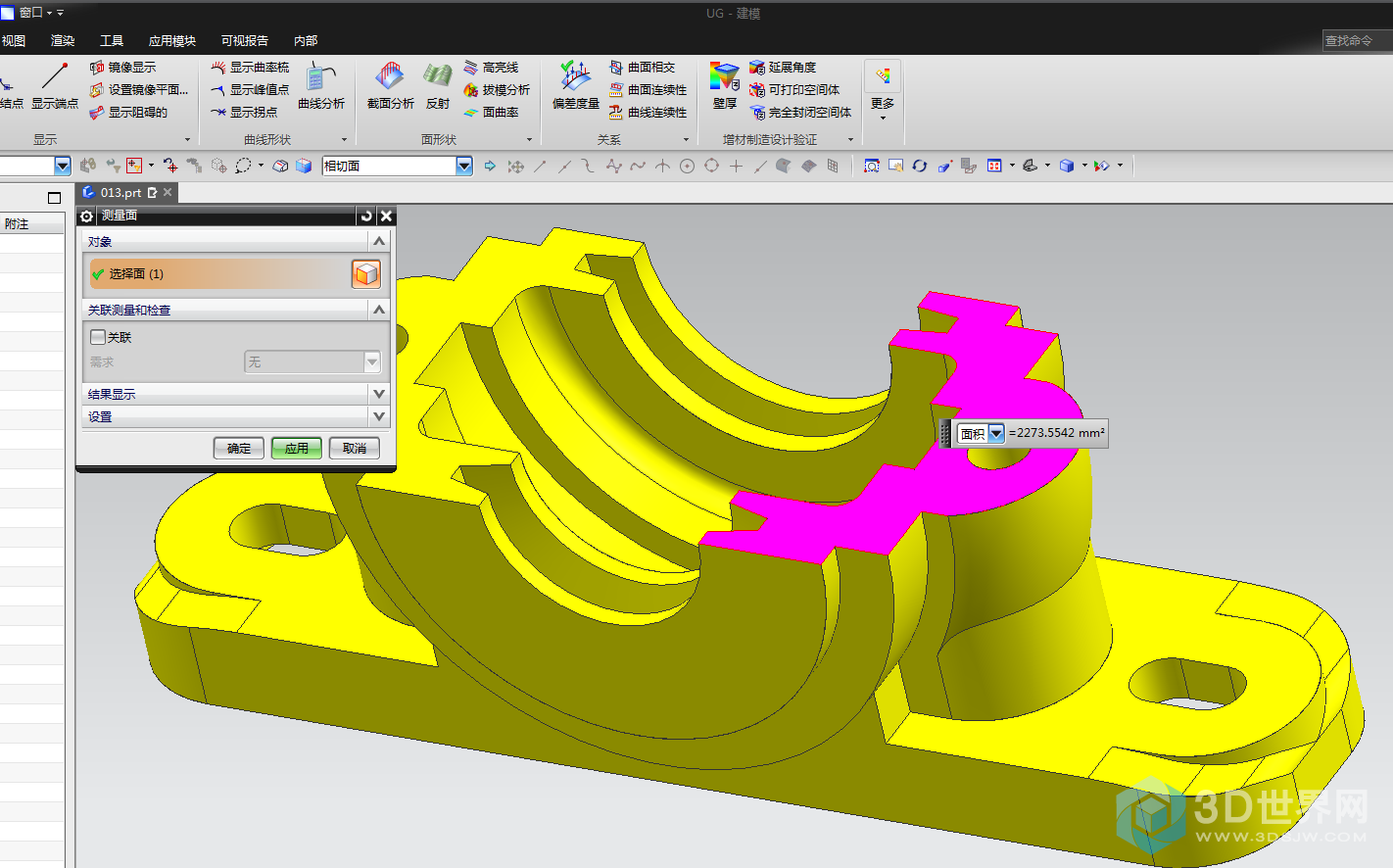
Task: Click 完全封闭空间体 fully enclosed volume tool
Action: tap(800, 113)
